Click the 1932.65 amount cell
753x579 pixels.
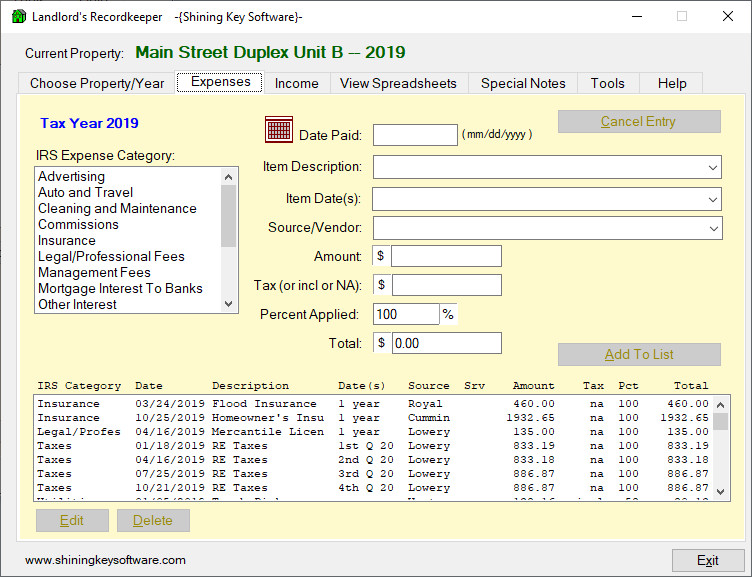tap(530, 418)
